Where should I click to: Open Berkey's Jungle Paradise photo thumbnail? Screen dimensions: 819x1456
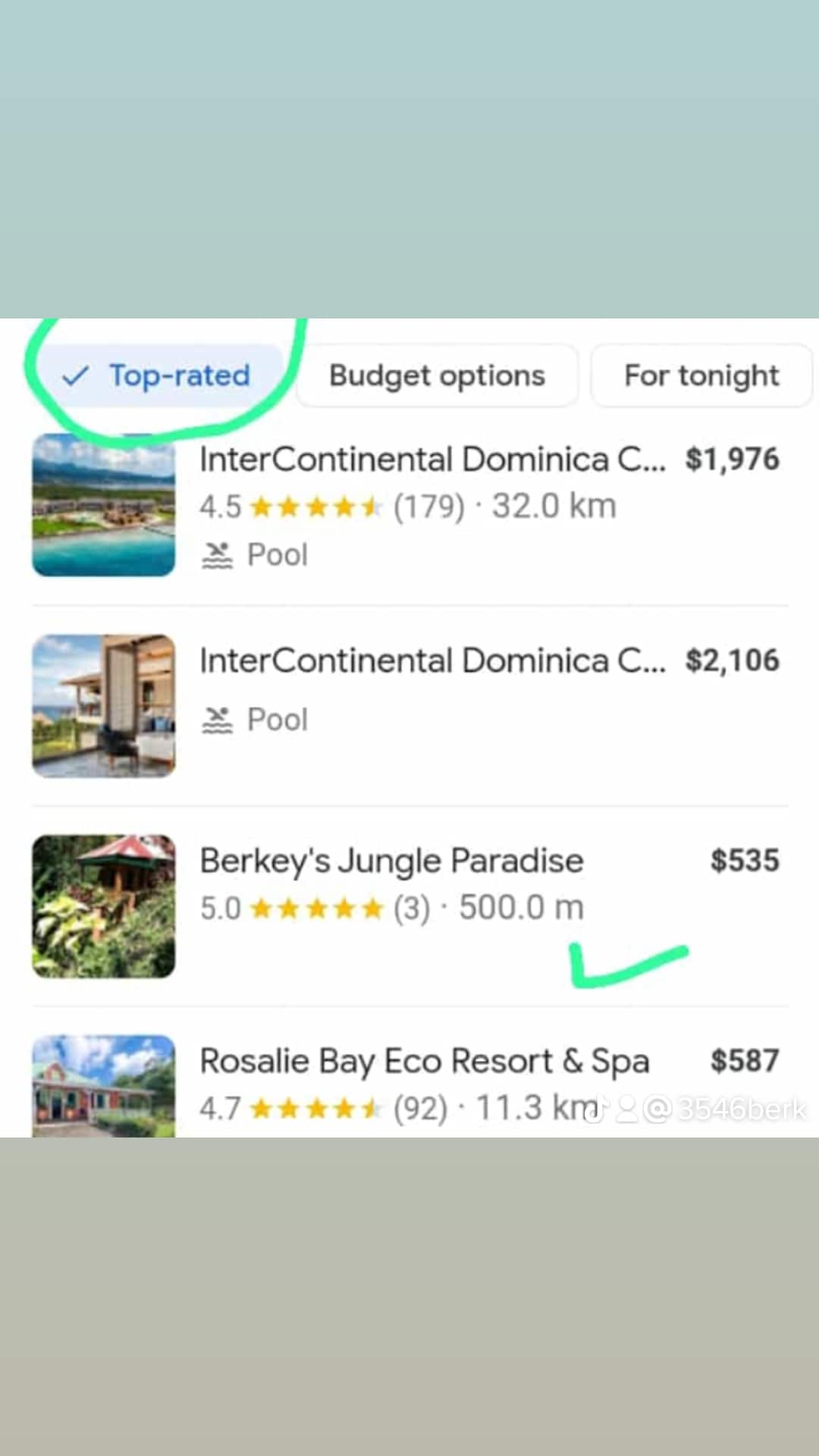tap(104, 906)
